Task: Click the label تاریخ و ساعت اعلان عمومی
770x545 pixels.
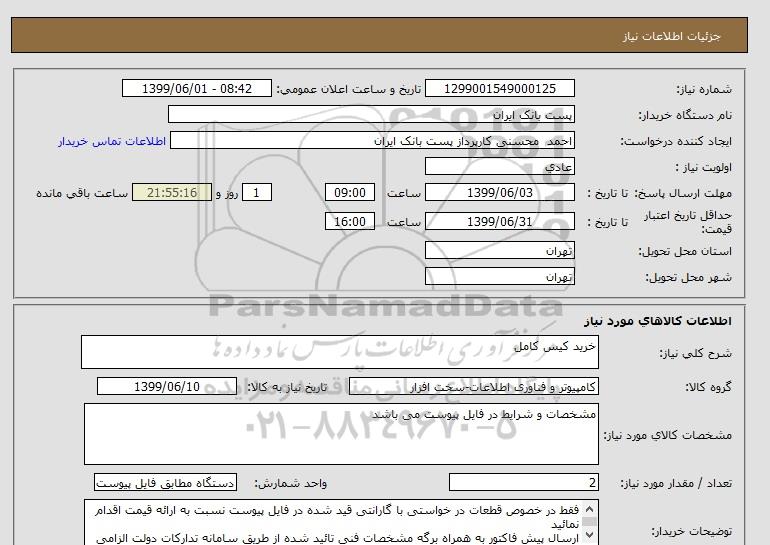Action: 349,89
